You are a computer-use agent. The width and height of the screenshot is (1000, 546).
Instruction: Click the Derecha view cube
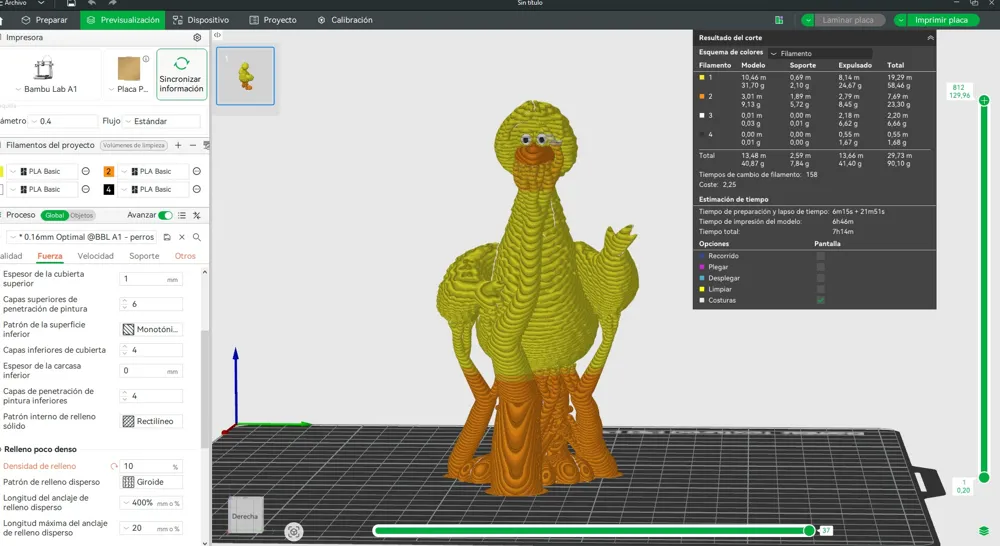246,514
